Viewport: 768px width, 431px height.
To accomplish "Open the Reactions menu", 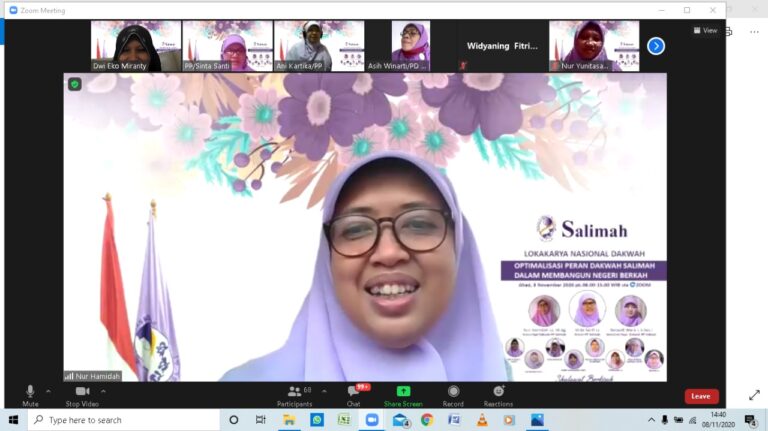I will click(x=498, y=396).
